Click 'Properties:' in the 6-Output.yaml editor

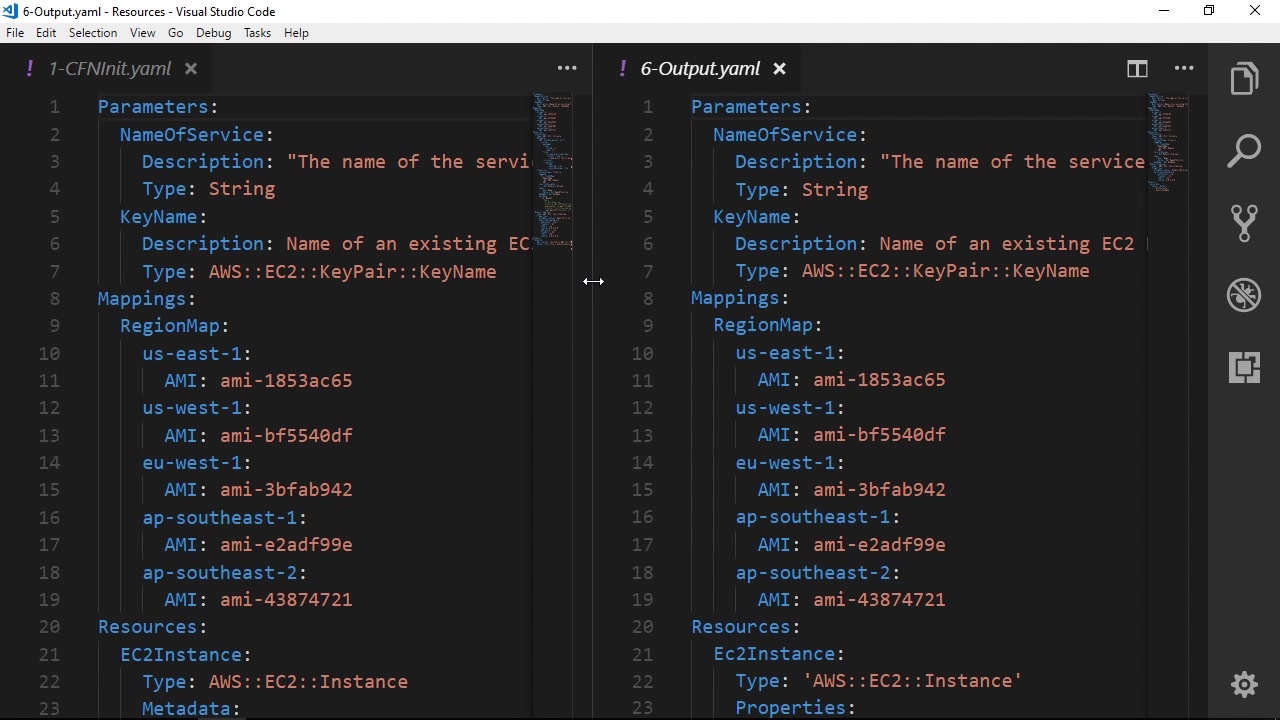coord(795,707)
